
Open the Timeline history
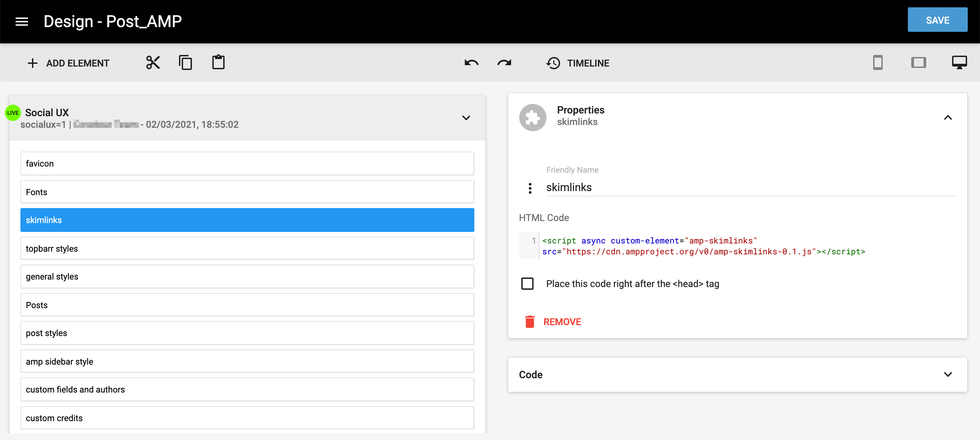coord(577,63)
